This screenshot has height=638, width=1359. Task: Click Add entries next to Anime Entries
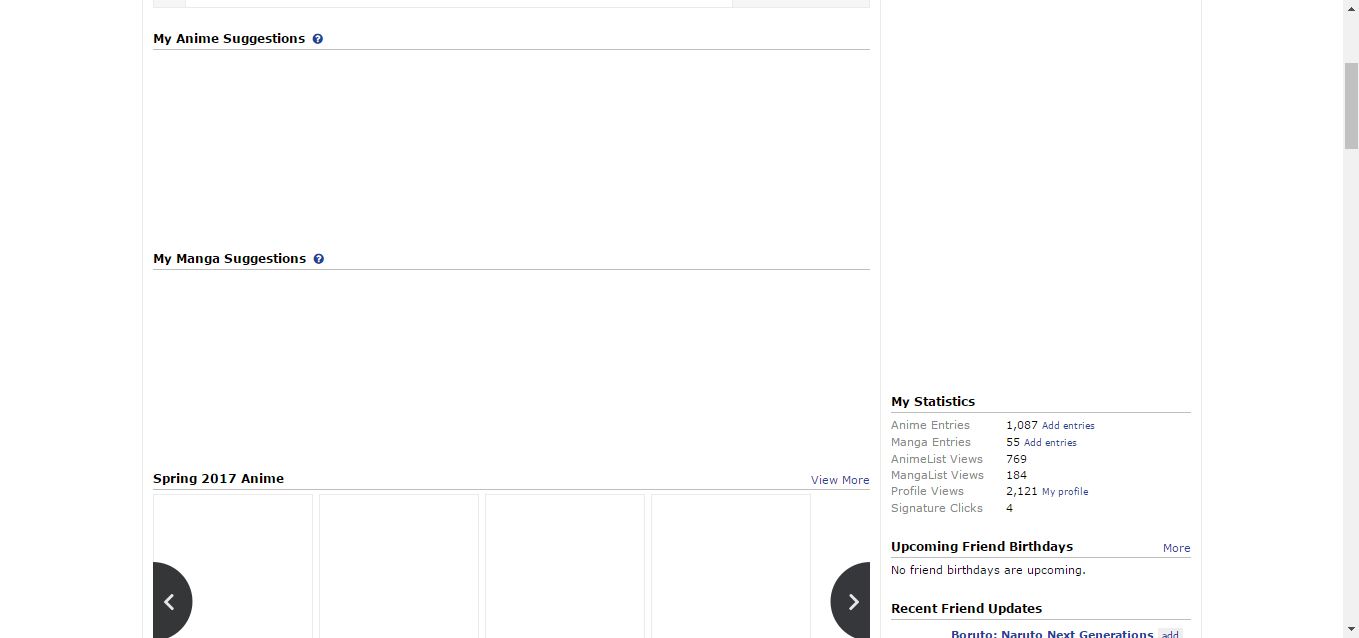[x=1067, y=426]
